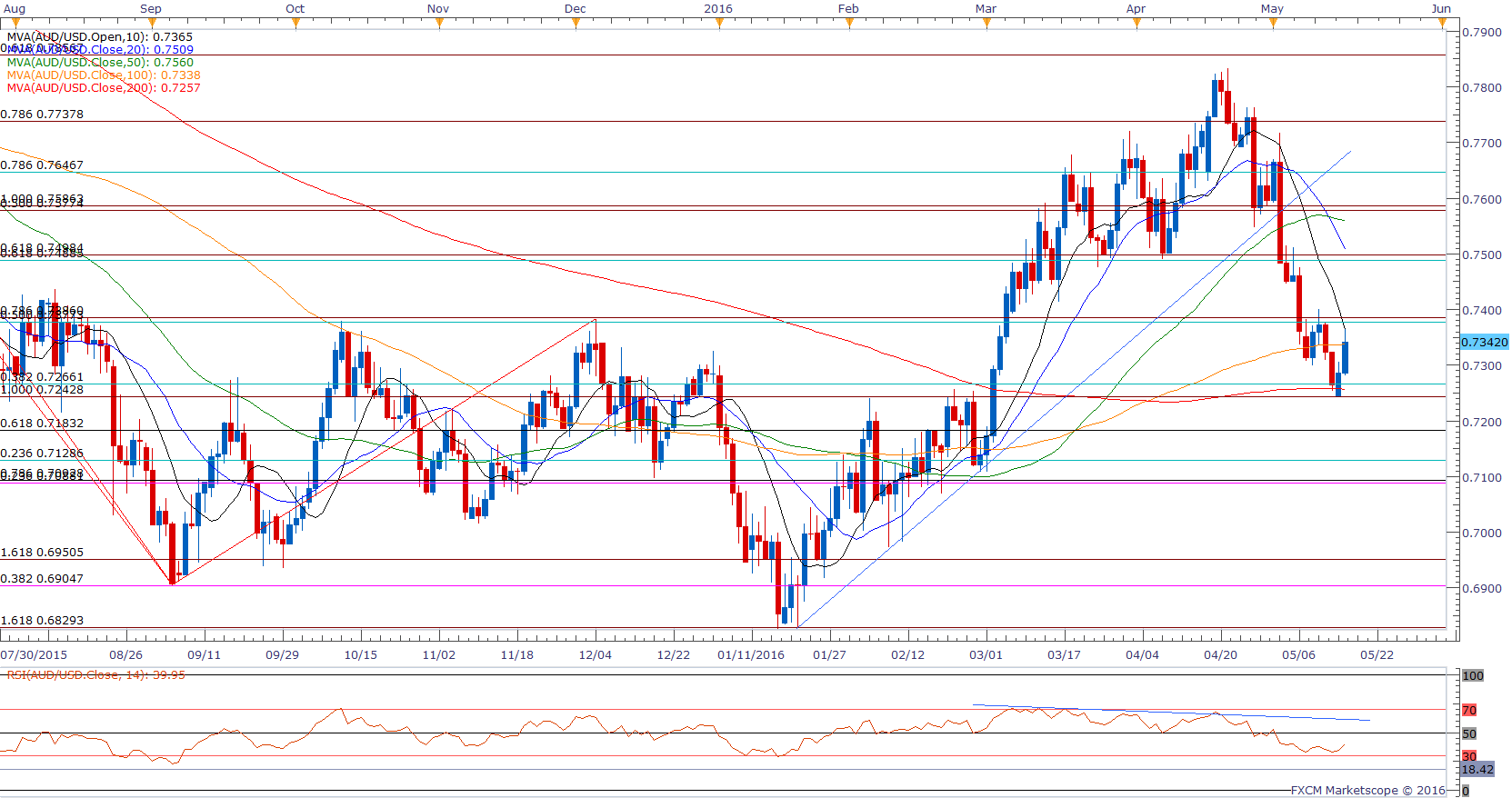Click the 03/17 date axis label

(x=1064, y=655)
